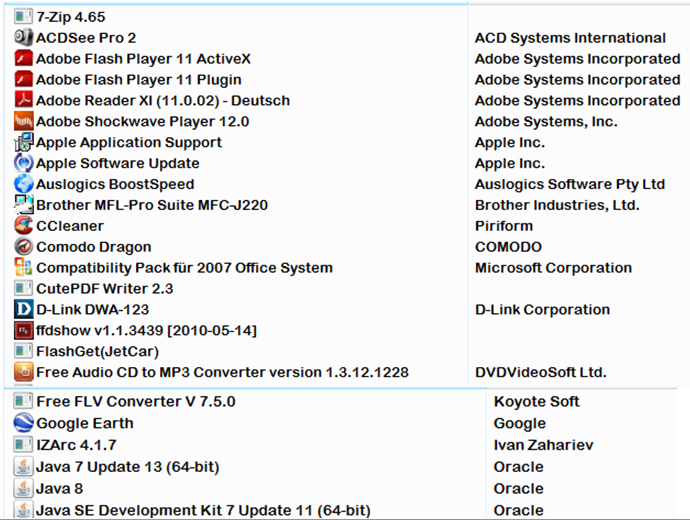This screenshot has height=520, width=690.
Task: Select the Java 8 entry name
Action: click(x=60, y=489)
